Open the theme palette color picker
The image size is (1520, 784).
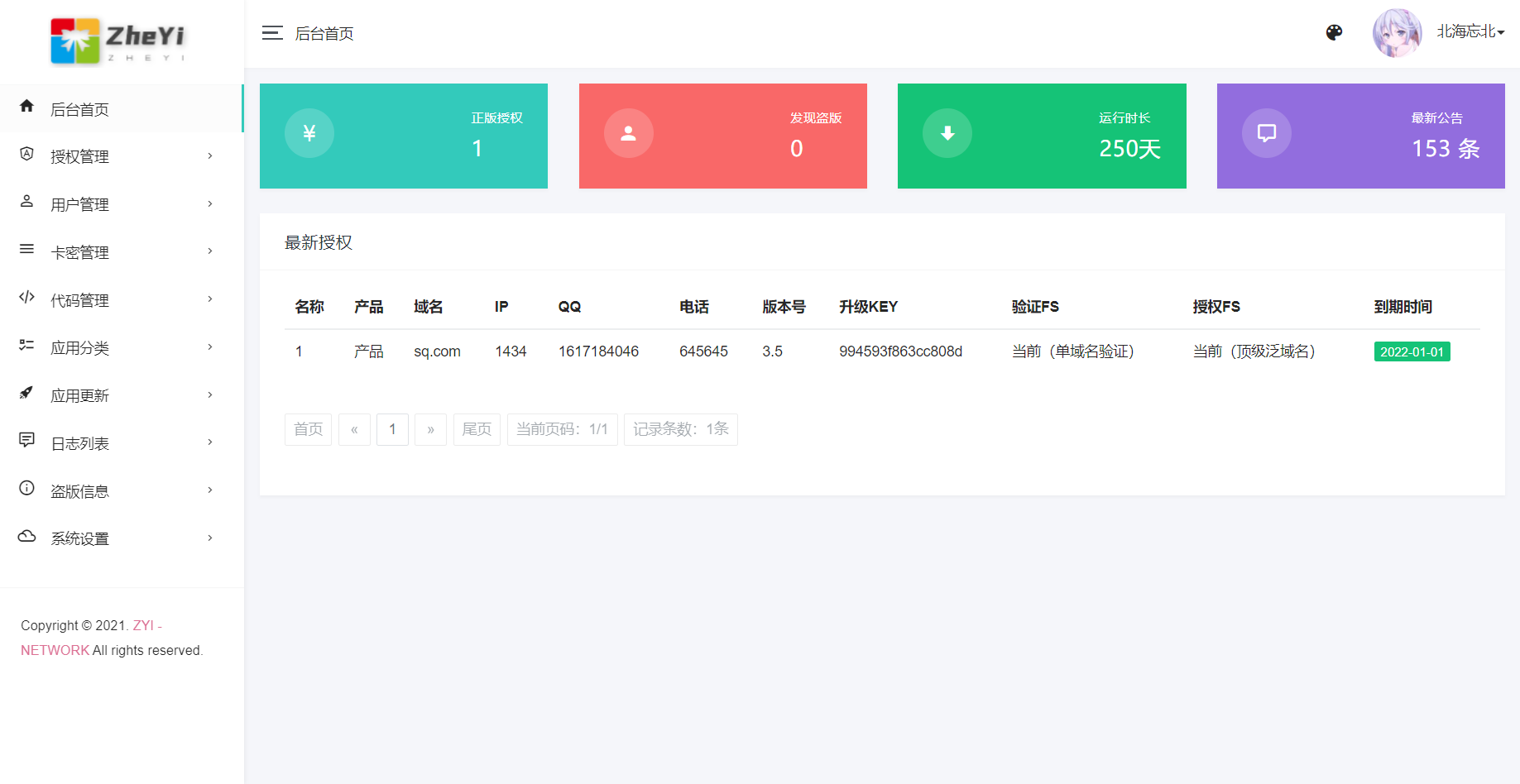click(x=1334, y=32)
